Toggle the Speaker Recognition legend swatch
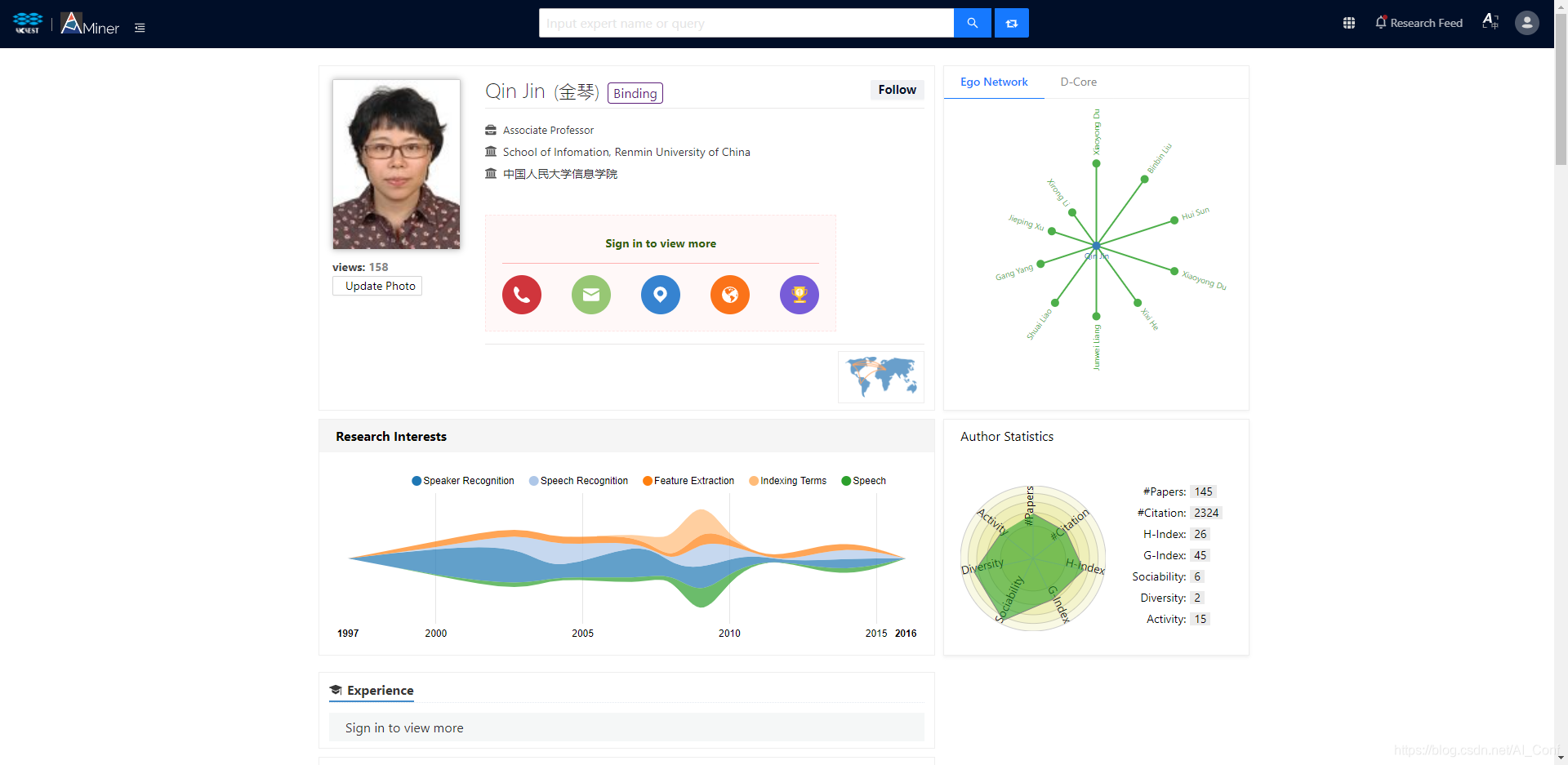This screenshot has height=765, width=1568. pos(416,481)
